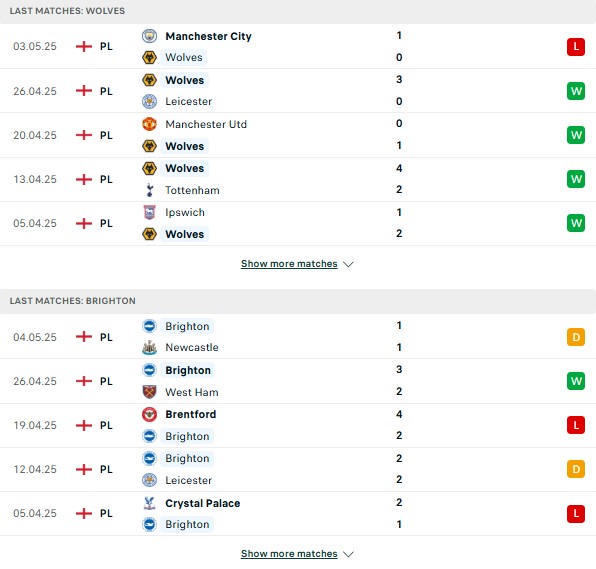
Task: Click the England flag on 05.04.25 Ipswich row
Action: (x=84, y=223)
